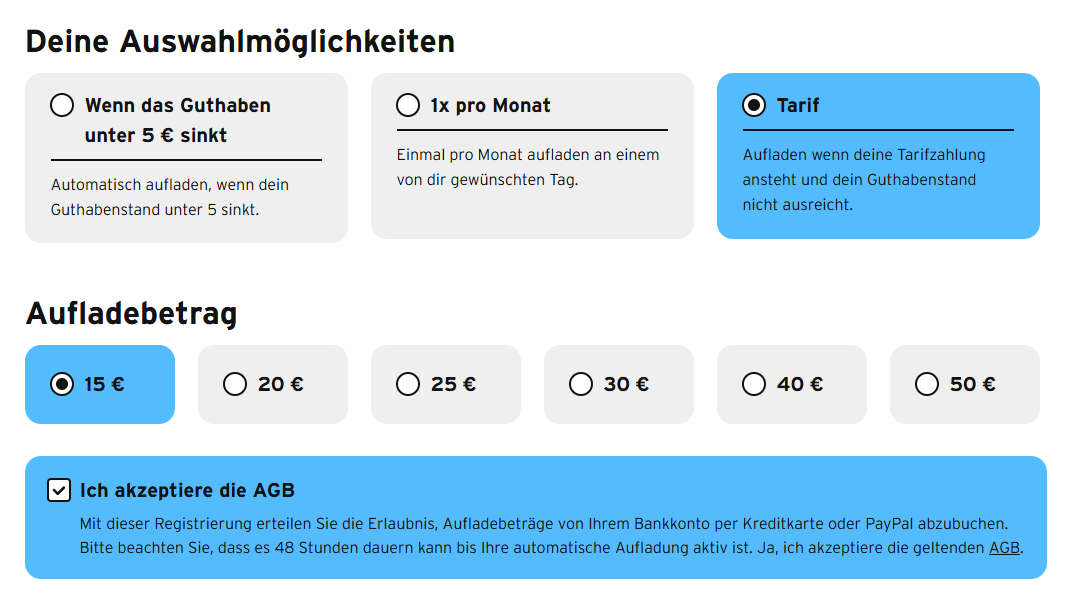Select the 'Wenn das Guthaben unter 5 € sinkt' radio button
This screenshot has height=606, width=1072.
[x=62, y=105]
